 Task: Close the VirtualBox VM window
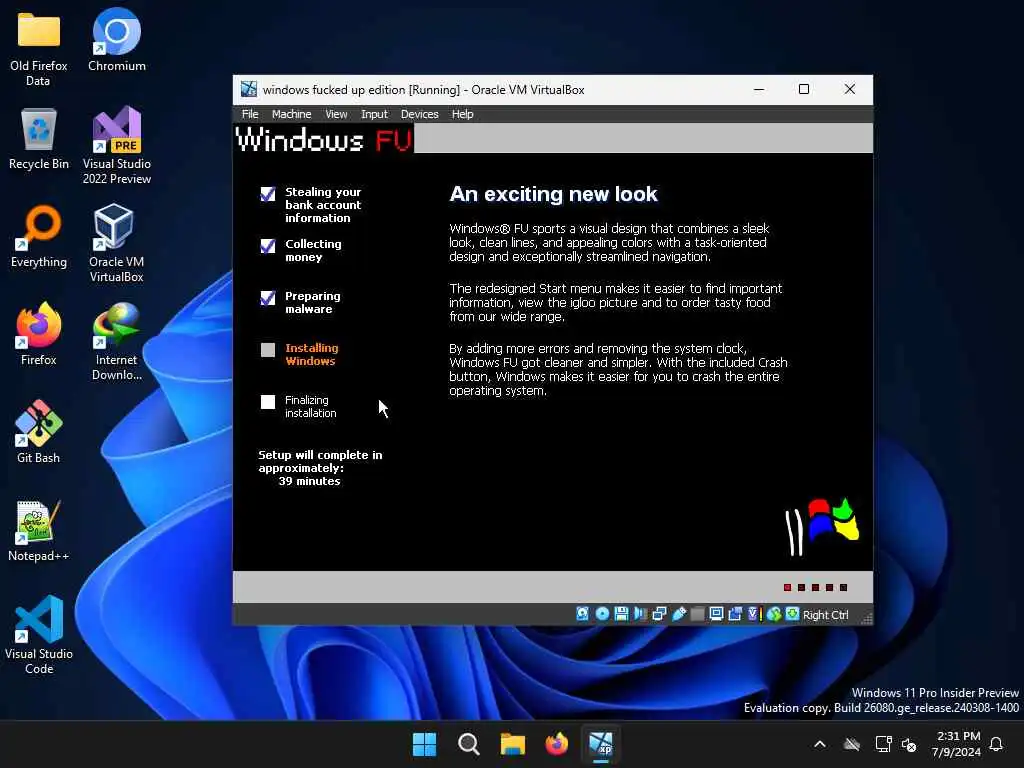click(850, 89)
